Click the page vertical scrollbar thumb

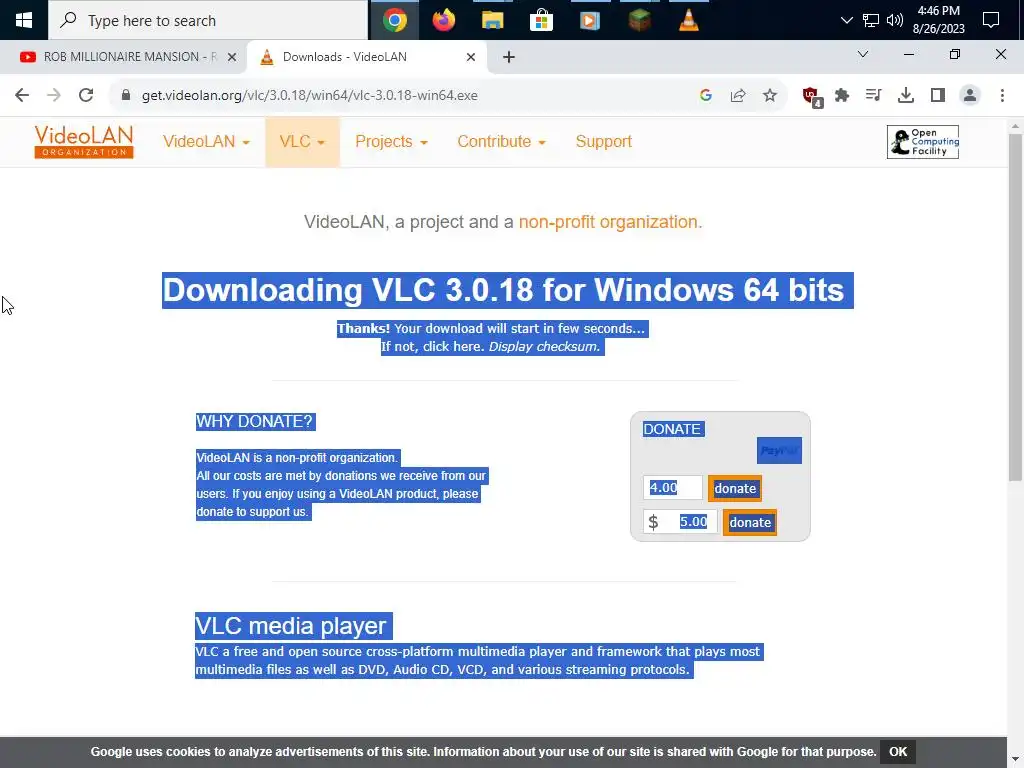(x=1015, y=307)
